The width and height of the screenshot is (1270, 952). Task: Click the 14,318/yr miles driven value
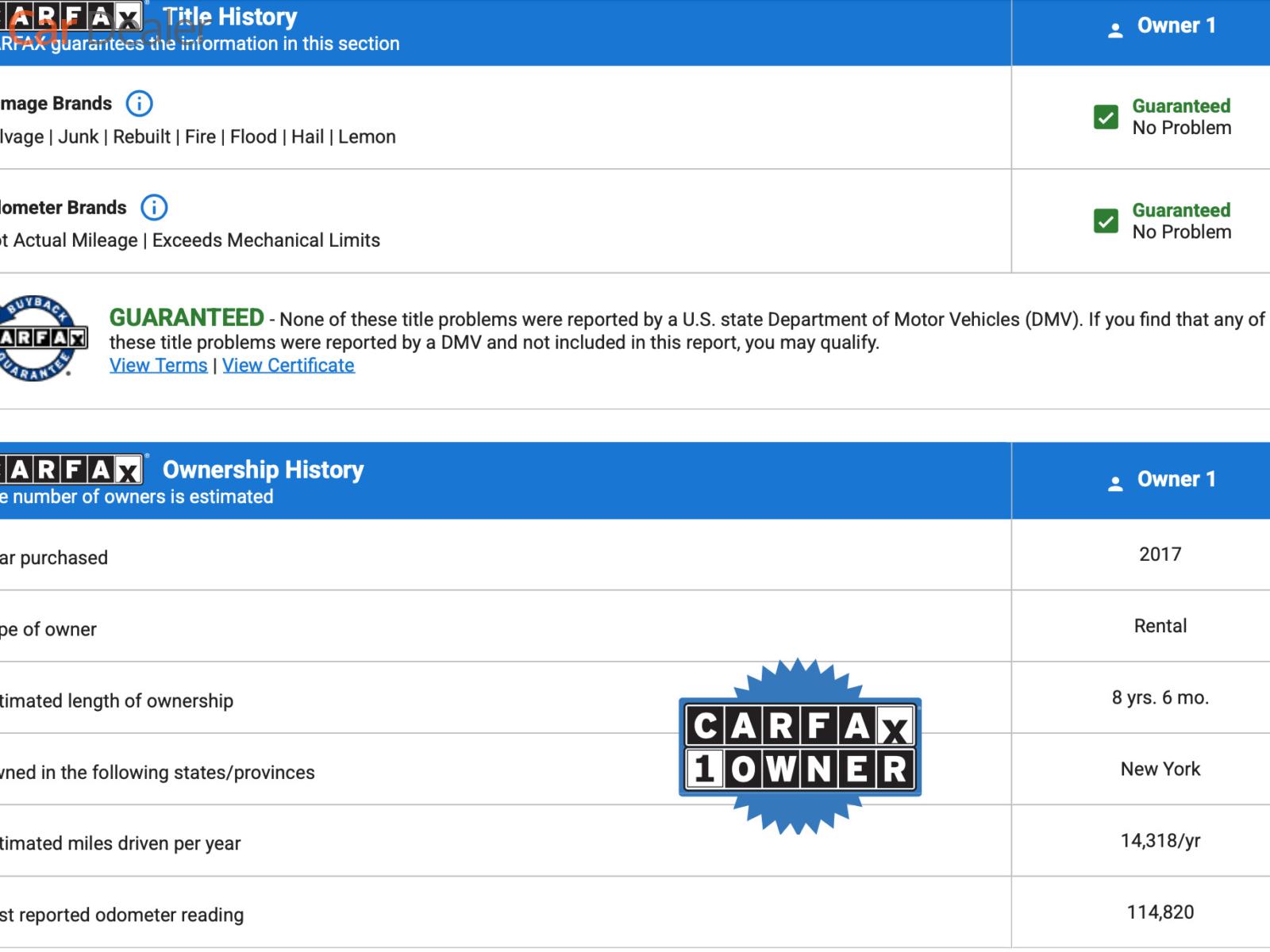pyautogui.click(x=1160, y=841)
